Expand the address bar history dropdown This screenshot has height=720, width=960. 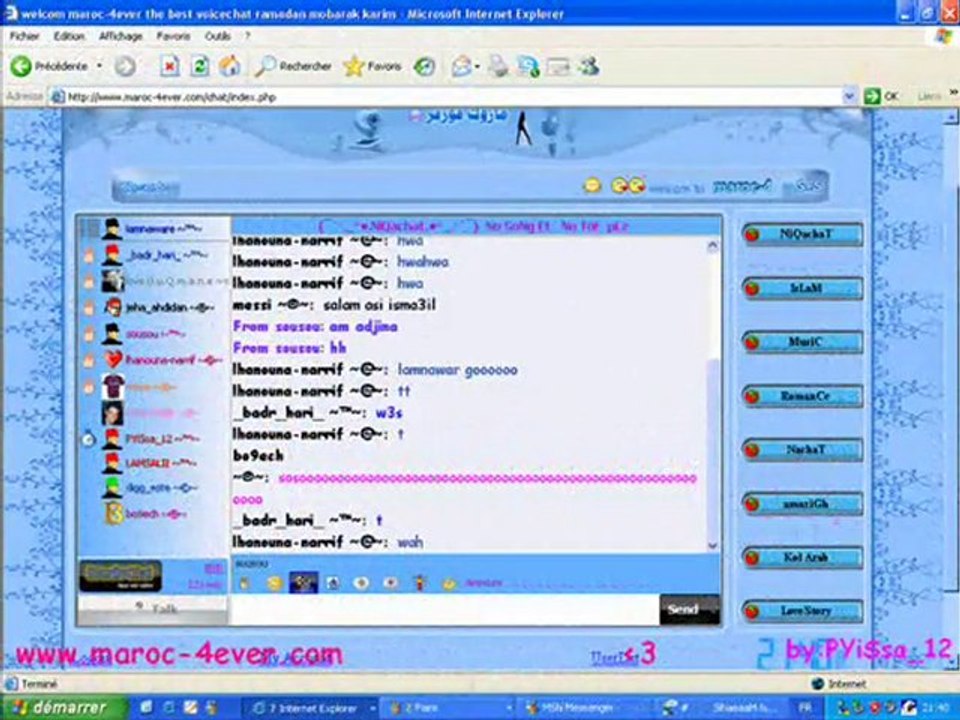[x=849, y=97]
